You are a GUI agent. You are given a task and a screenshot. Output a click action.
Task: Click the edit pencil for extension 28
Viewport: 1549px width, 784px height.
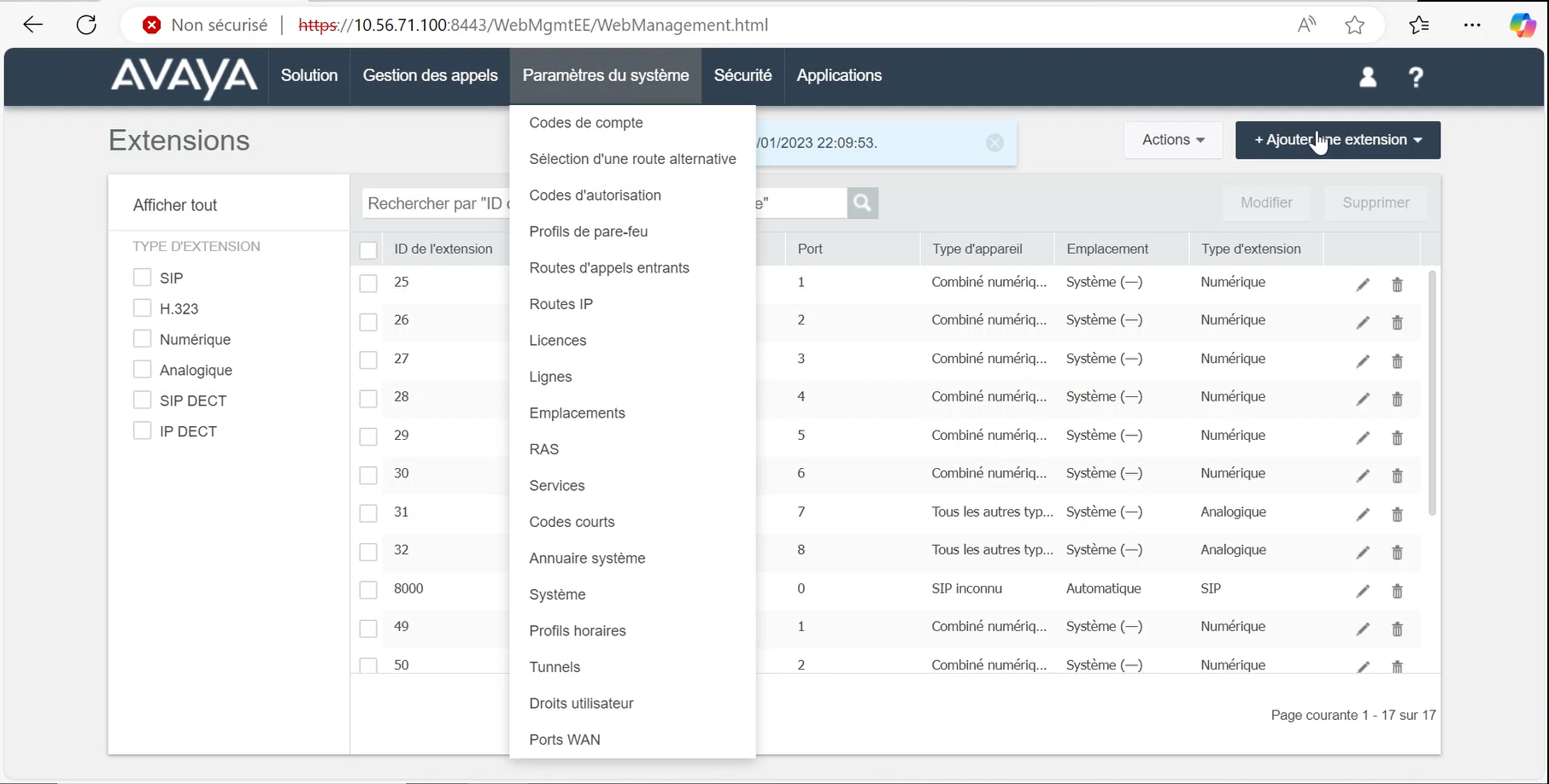(1363, 399)
